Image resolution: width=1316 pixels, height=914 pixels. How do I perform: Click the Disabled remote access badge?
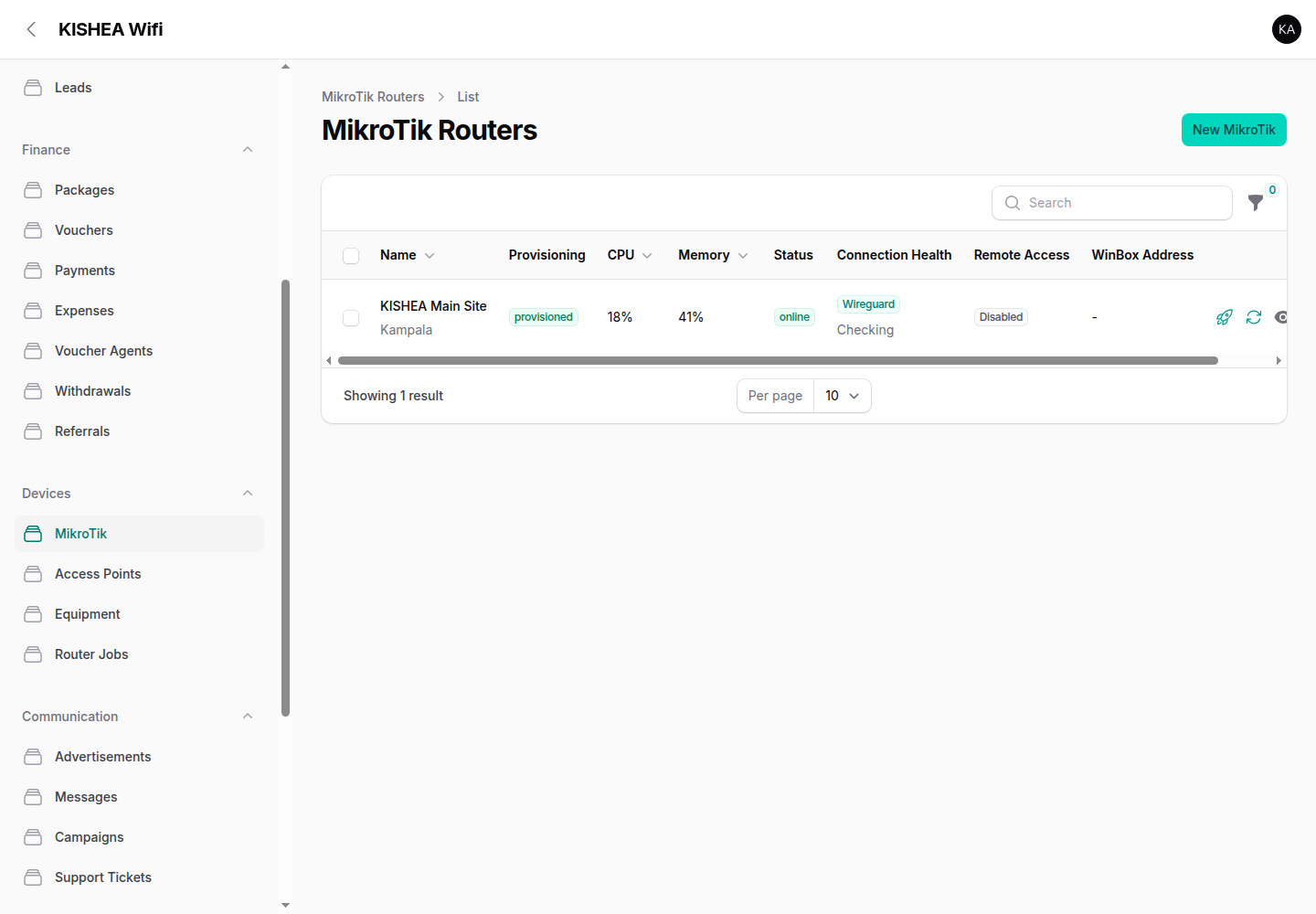coord(1001,317)
